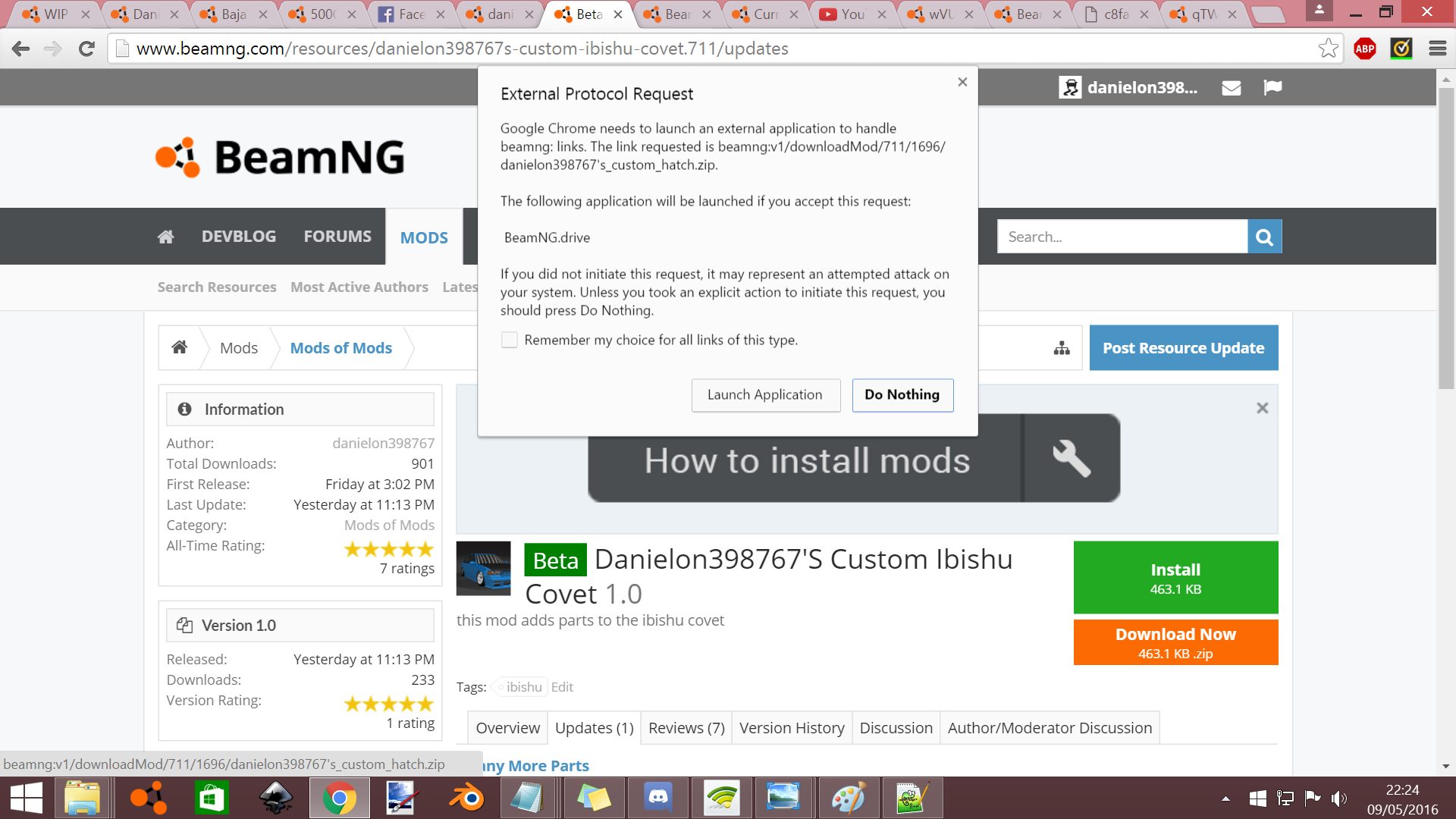The image size is (1456, 819).
Task: Open inbox envelope icon in site header
Action: pyautogui.click(x=1232, y=88)
